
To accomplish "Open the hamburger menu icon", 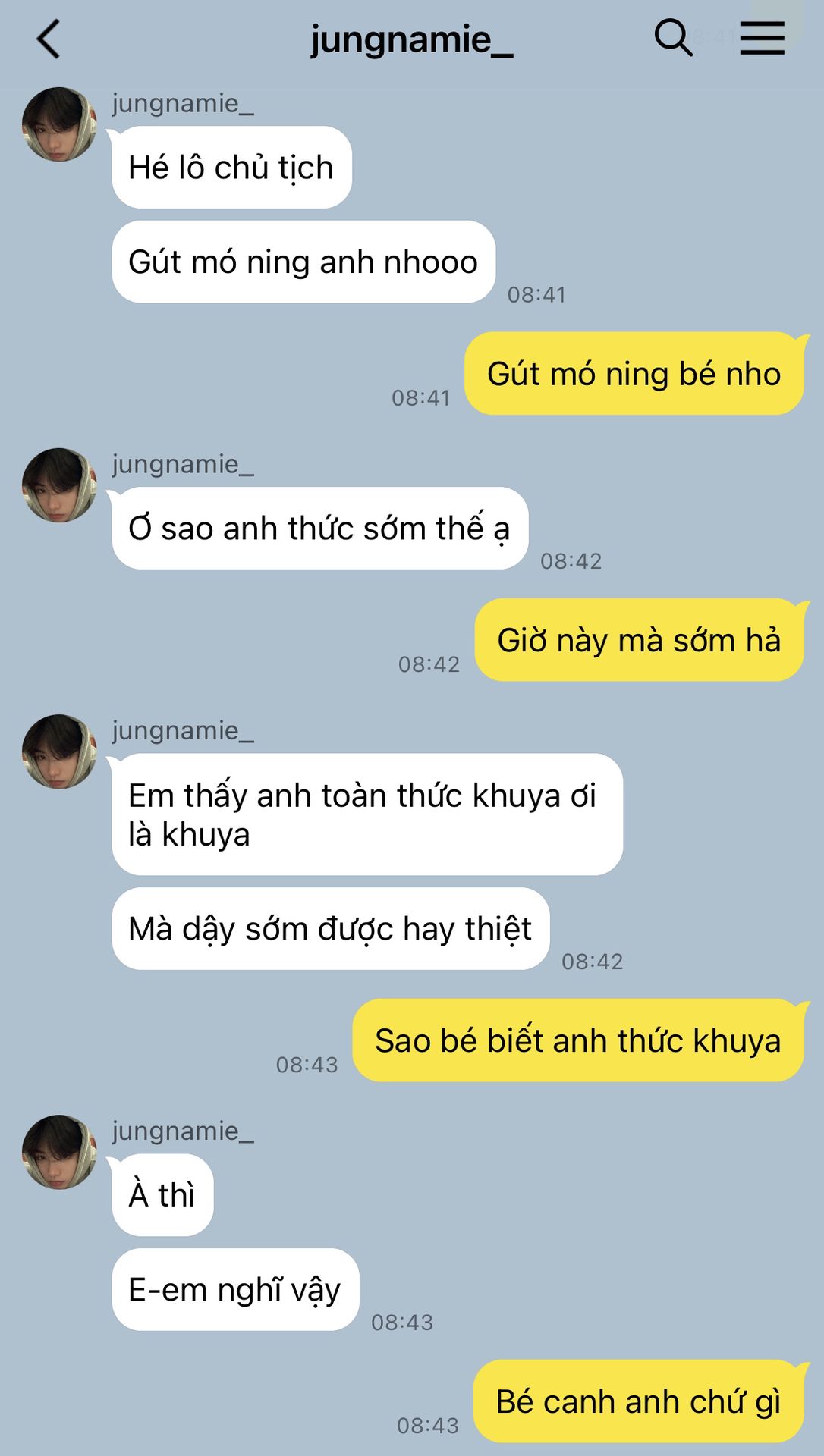I will click(762, 38).
